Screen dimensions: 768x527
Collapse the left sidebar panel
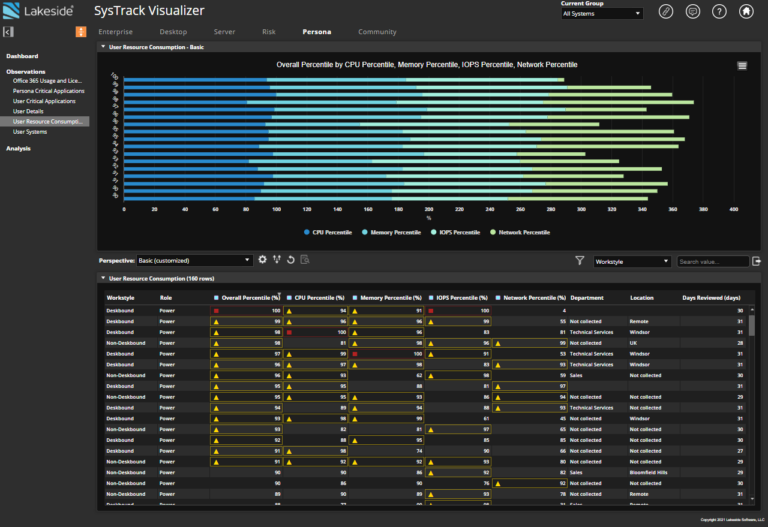[x=8, y=32]
